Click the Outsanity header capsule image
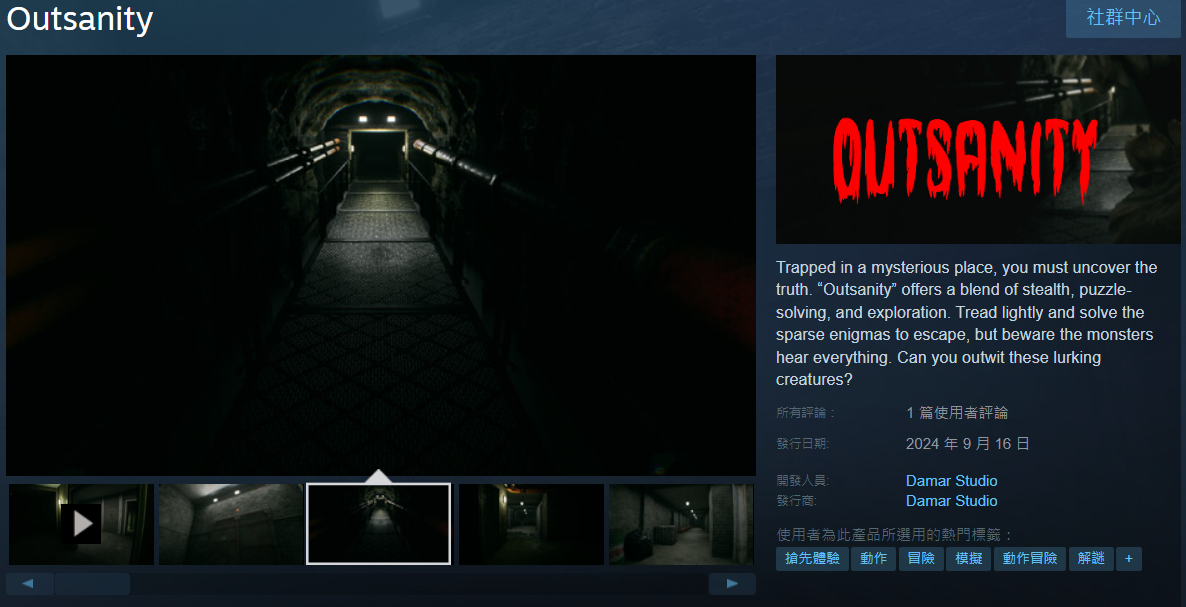This screenshot has height=607, width=1186. (977, 149)
